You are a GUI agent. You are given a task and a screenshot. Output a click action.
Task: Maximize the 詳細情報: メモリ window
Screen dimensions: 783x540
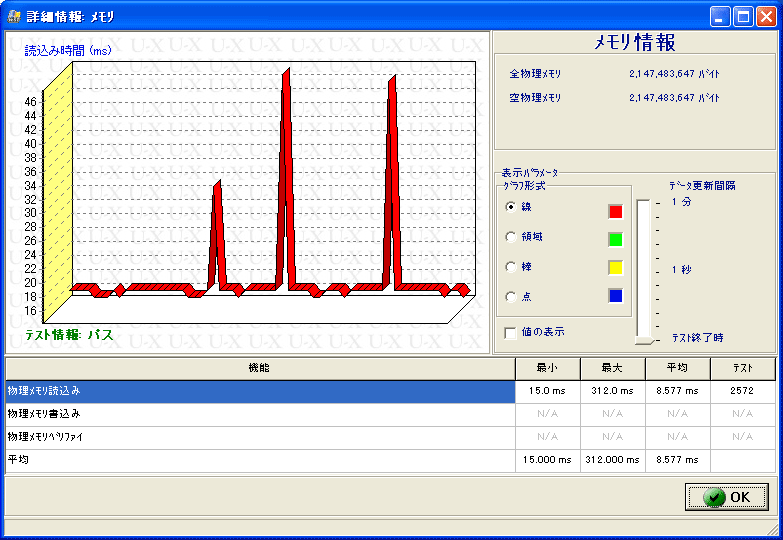coord(743,16)
